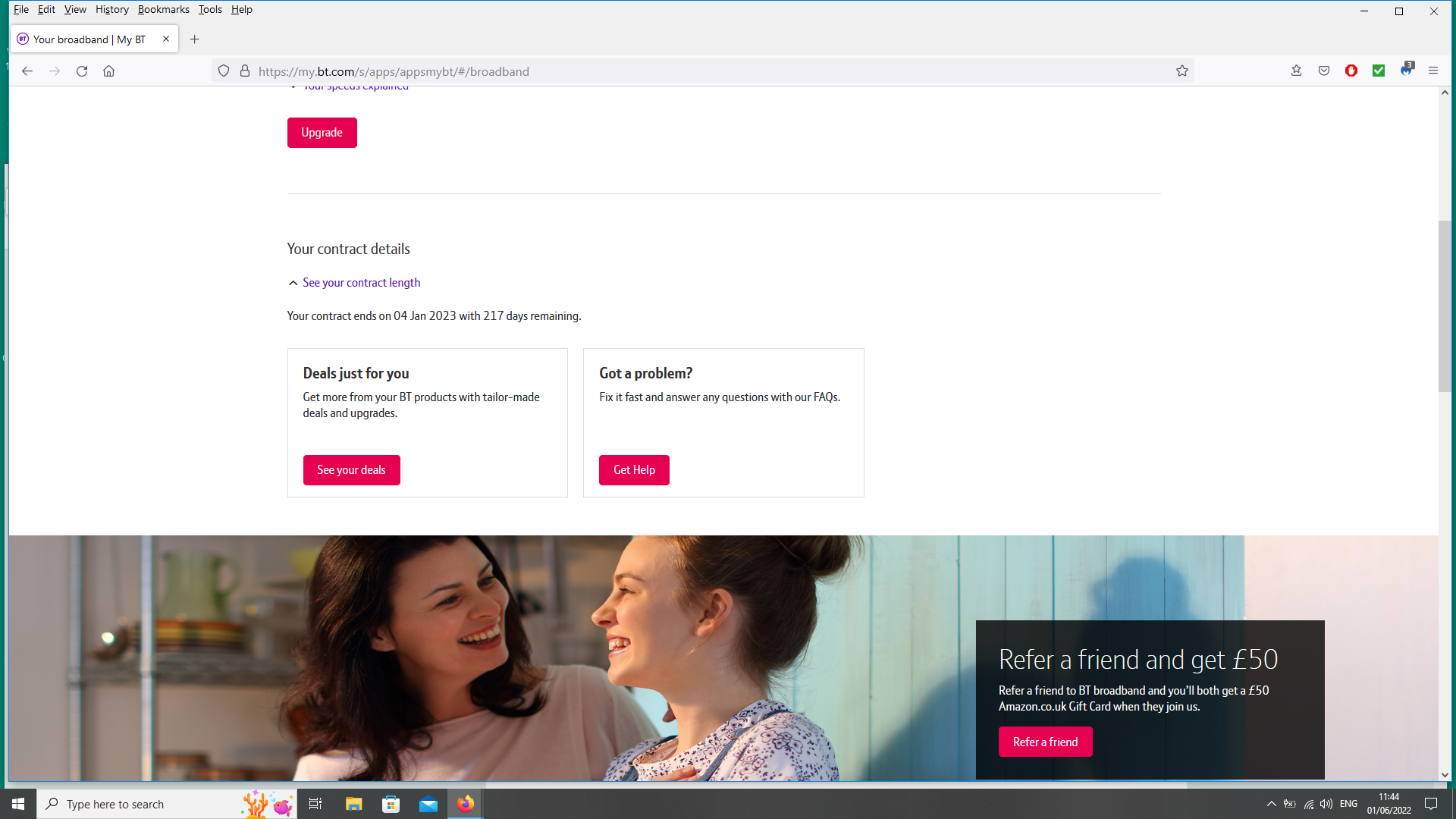Open the Windows Start menu

18,804
